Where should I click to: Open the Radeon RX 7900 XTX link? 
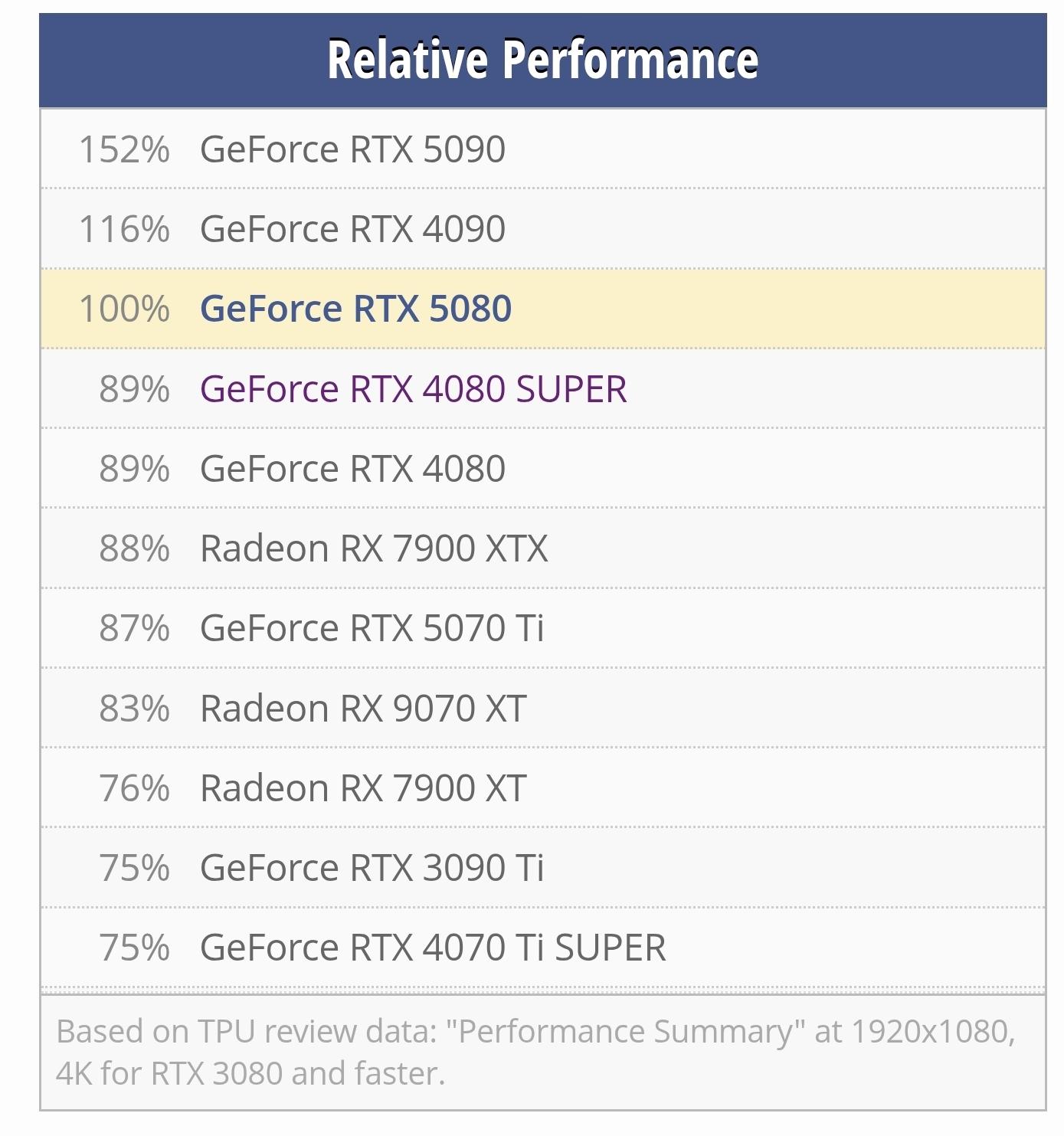pos(374,548)
